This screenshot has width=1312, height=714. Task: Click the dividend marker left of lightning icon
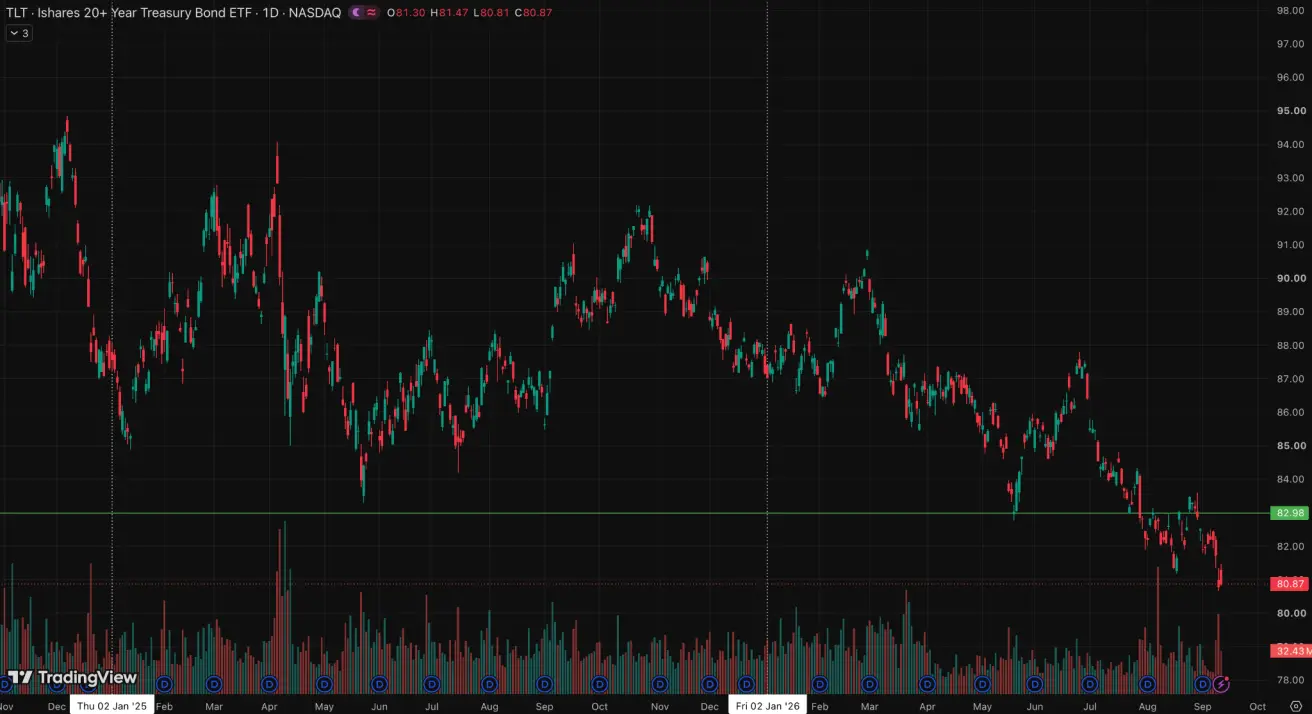click(1203, 684)
